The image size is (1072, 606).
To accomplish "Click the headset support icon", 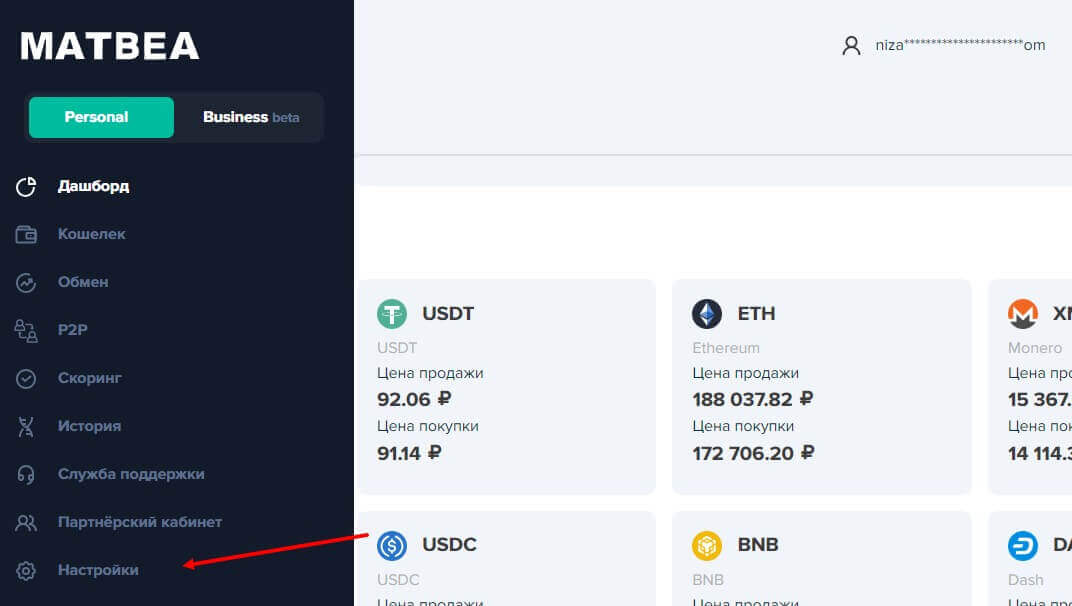I will pos(26,474).
